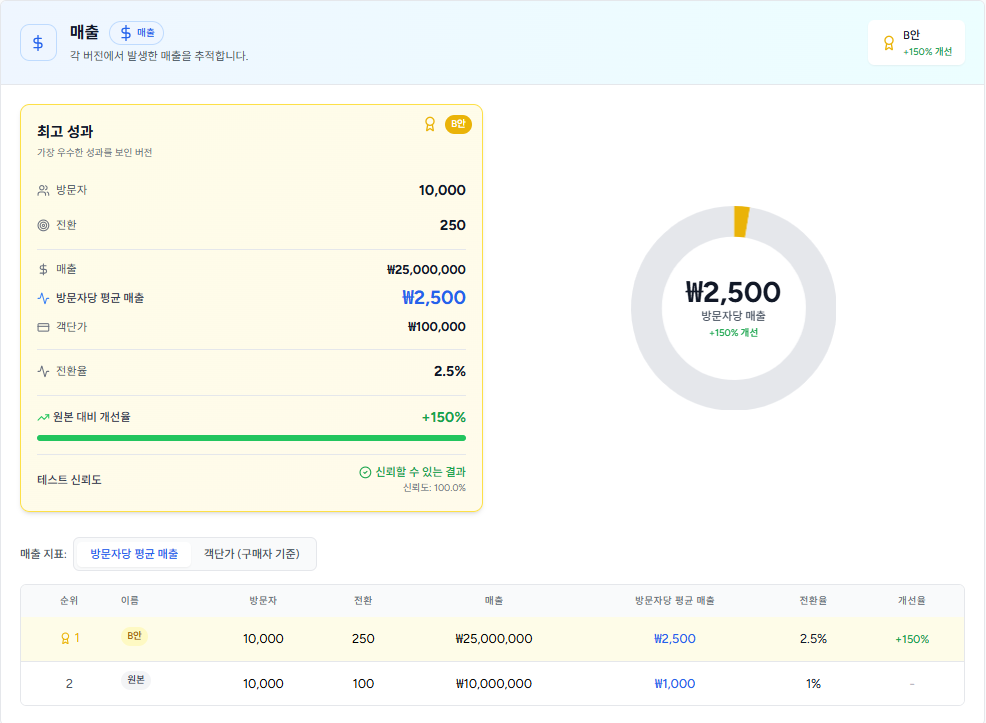Click the visitors icon next to 방문자
This screenshot has width=986, height=723.
point(43,190)
